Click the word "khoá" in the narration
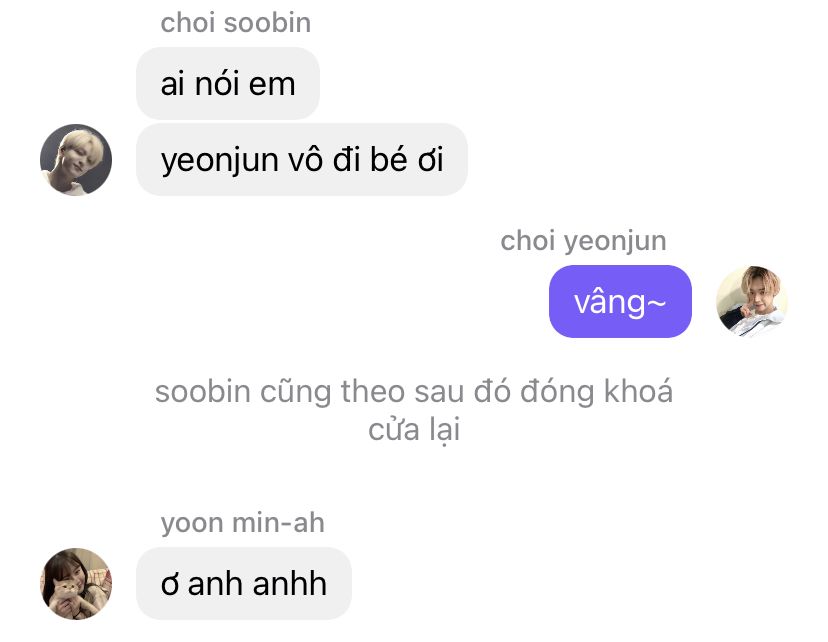This screenshot has height=642, width=828. coord(638,391)
